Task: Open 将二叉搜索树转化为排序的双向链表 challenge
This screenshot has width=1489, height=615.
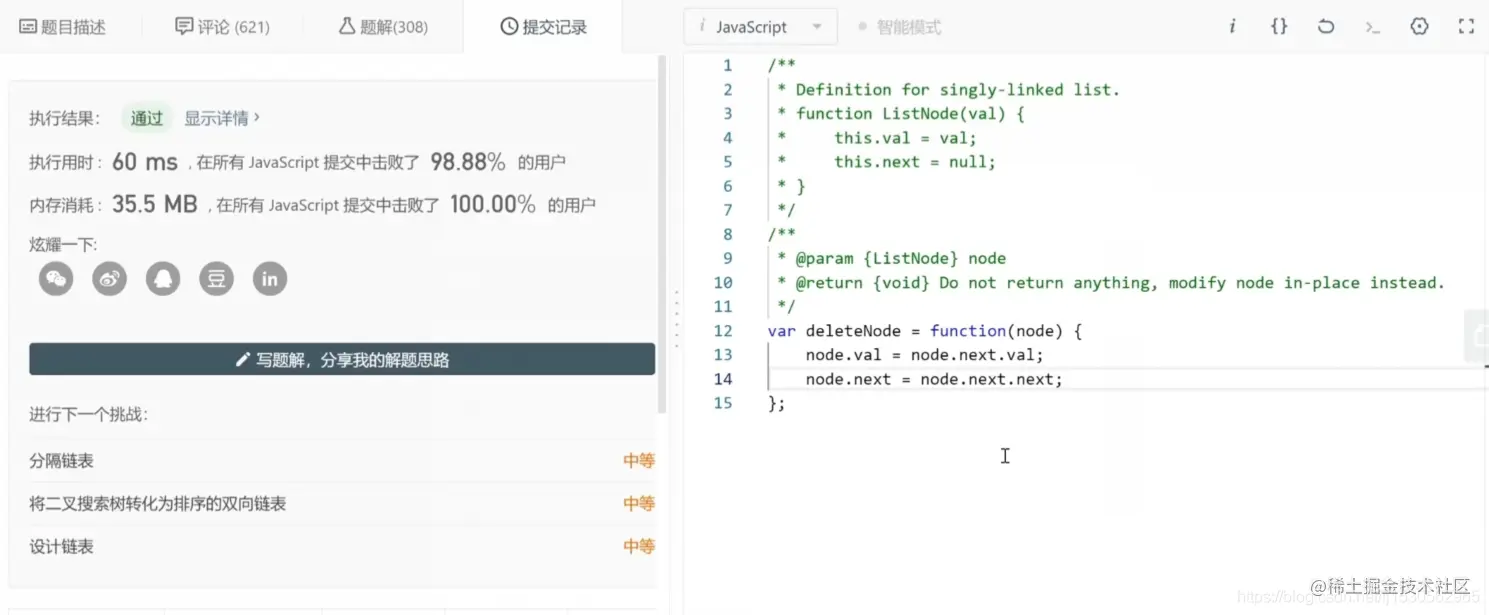Action: [x=158, y=504]
